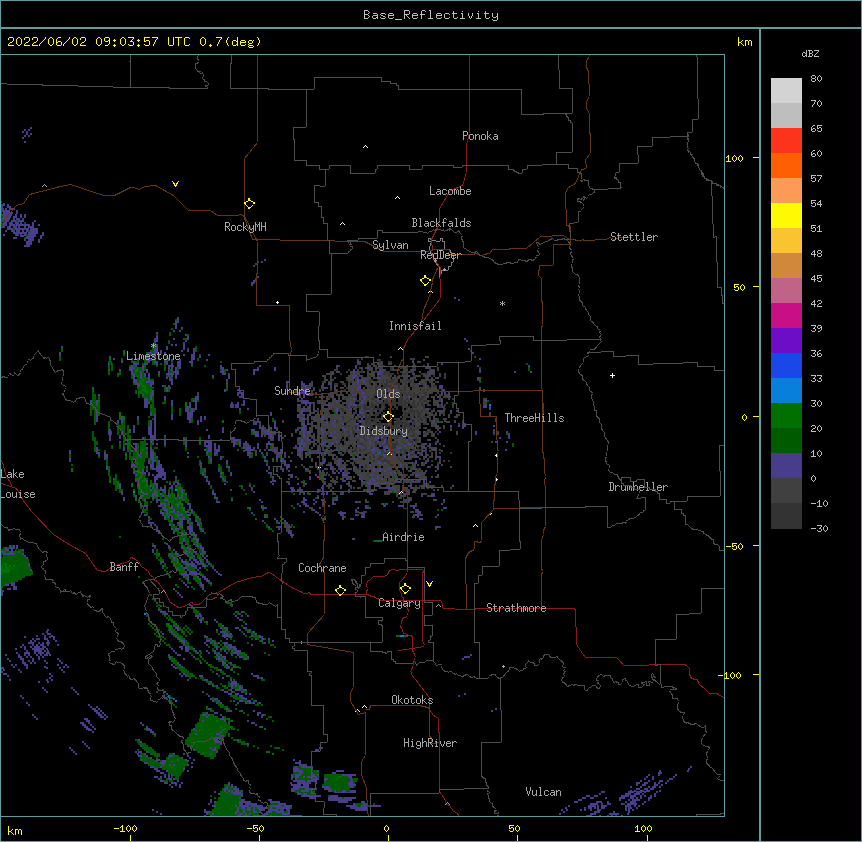Click the Stettler city label

(634, 237)
